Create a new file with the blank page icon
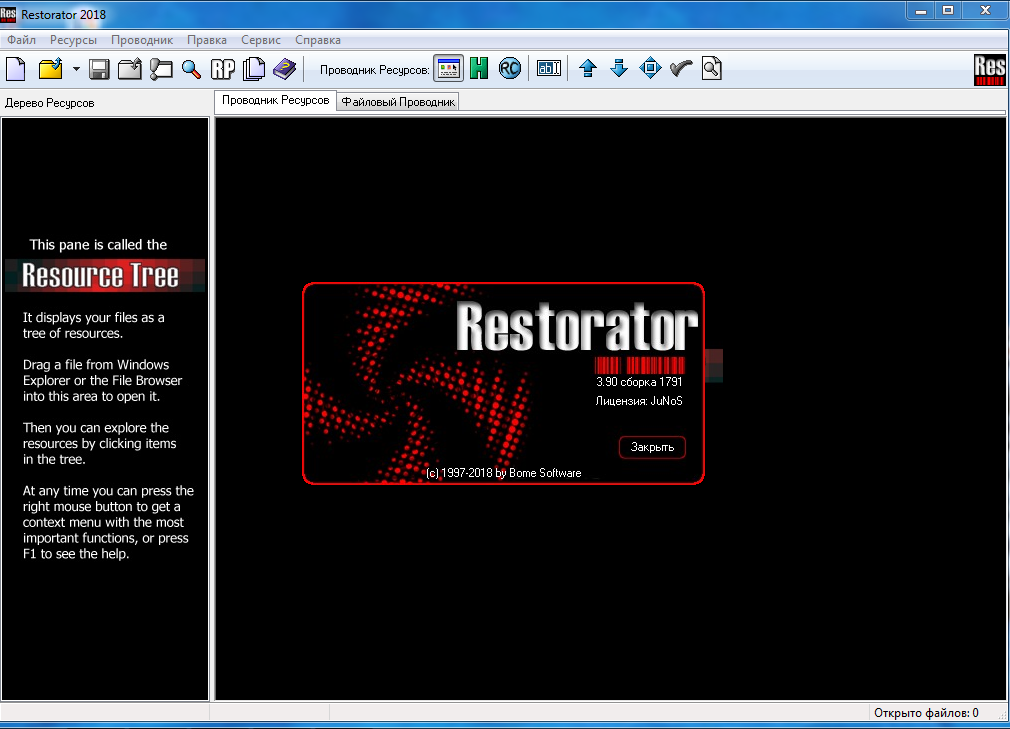Screen dimensions: 1010x729 [x=16, y=68]
